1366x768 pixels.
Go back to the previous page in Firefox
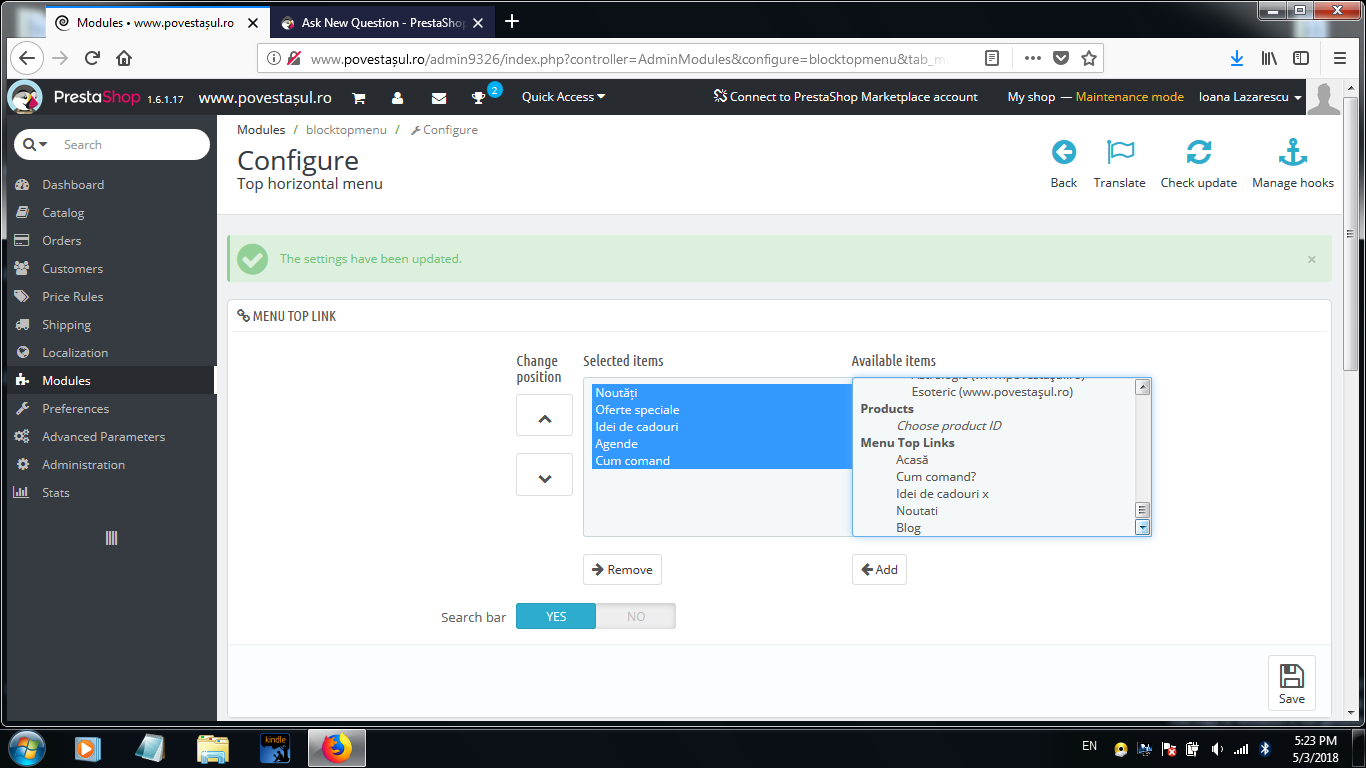(28, 58)
